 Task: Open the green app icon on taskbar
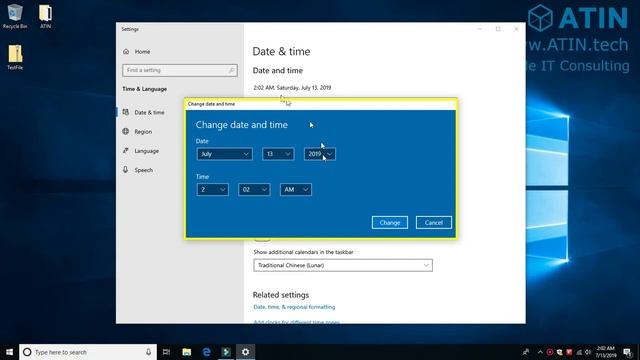click(x=226, y=352)
